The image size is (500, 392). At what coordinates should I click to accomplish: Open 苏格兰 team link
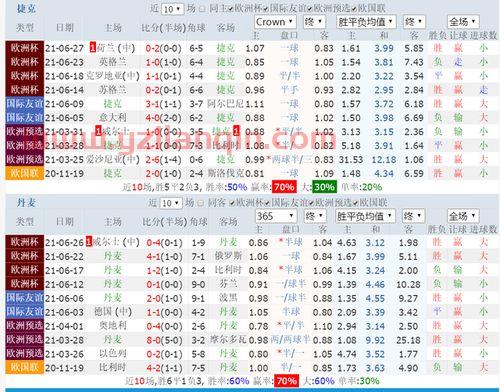pyautogui.click(x=113, y=90)
